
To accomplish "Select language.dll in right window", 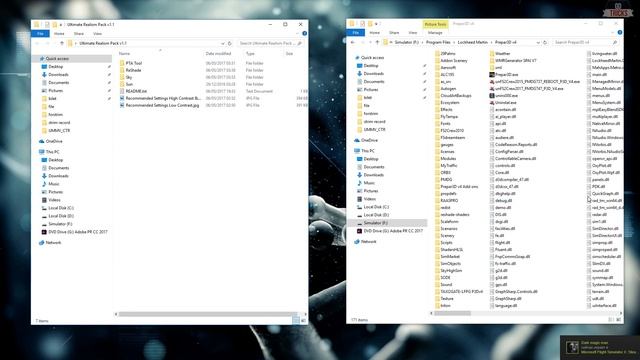I will click(x=505, y=305).
